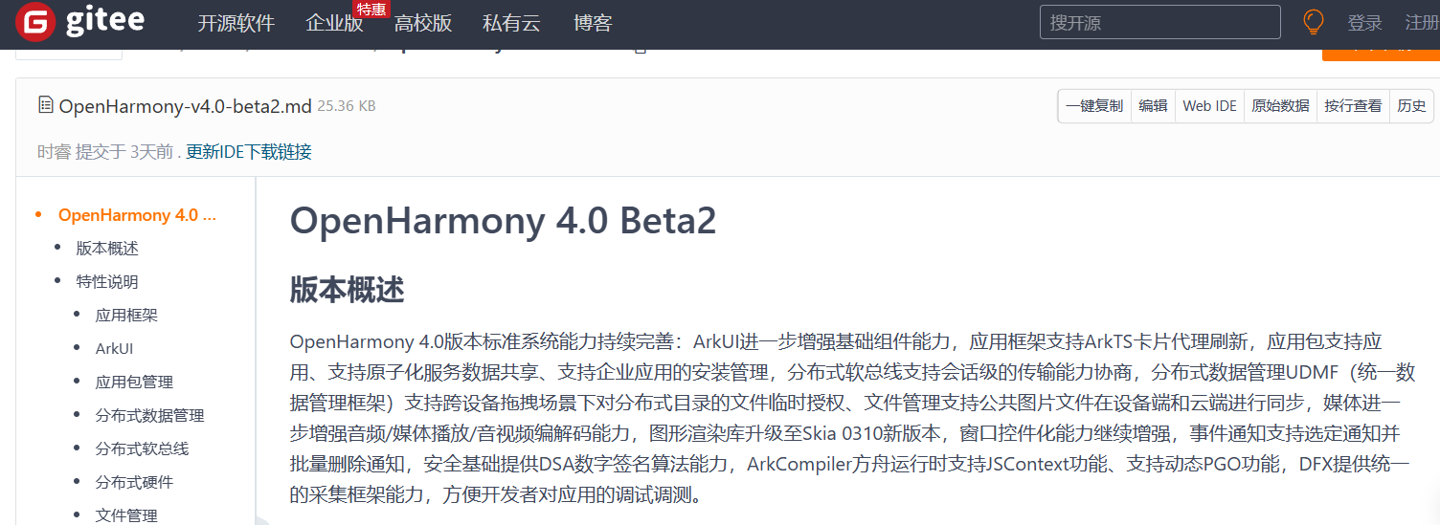
Task: Jump to ArkUI section in outline
Action: pos(114,349)
